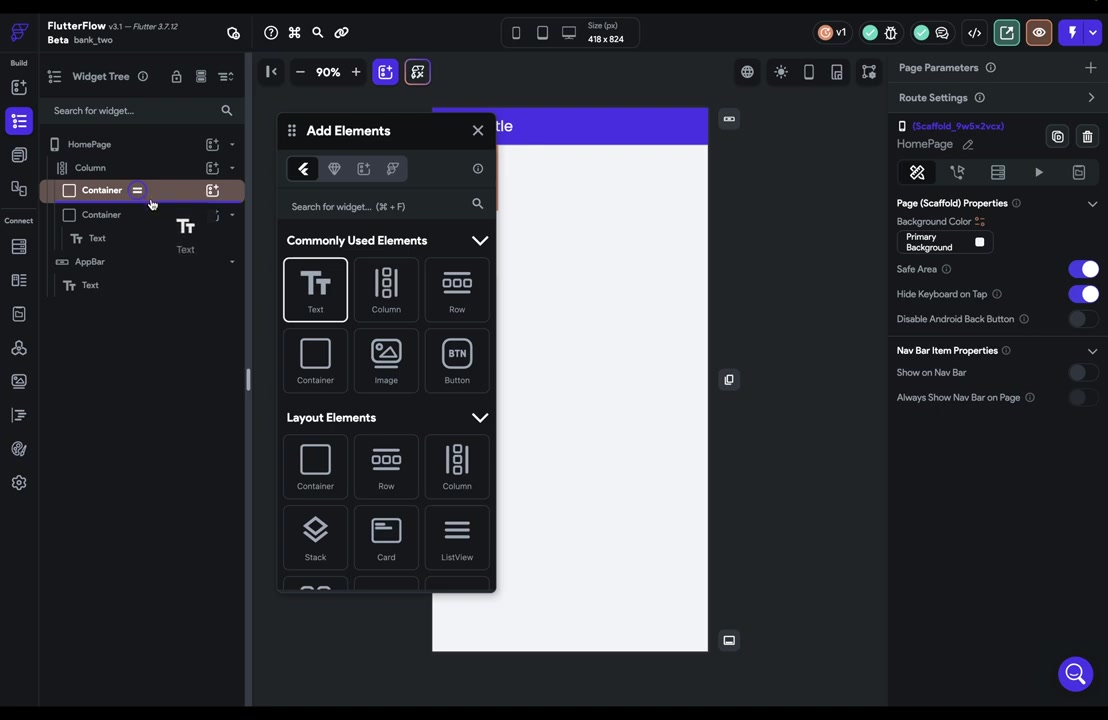This screenshot has height=720, width=1108.
Task: Enable Disable Android Back Button switch
Action: [x=1083, y=319]
